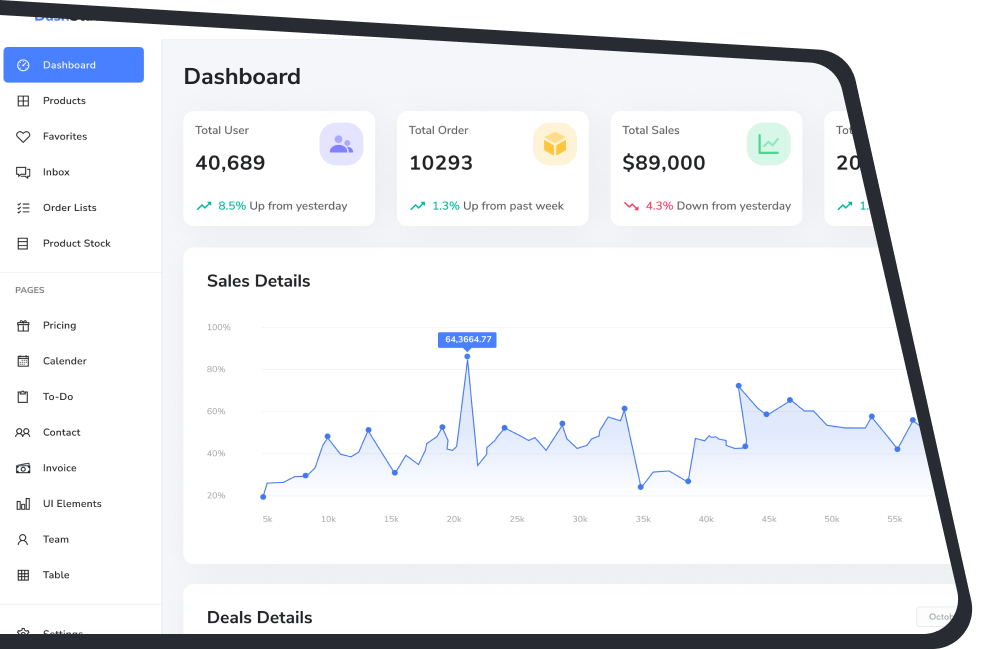Click the Total Order yellow box icon
The image size is (982, 649).
(554, 144)
